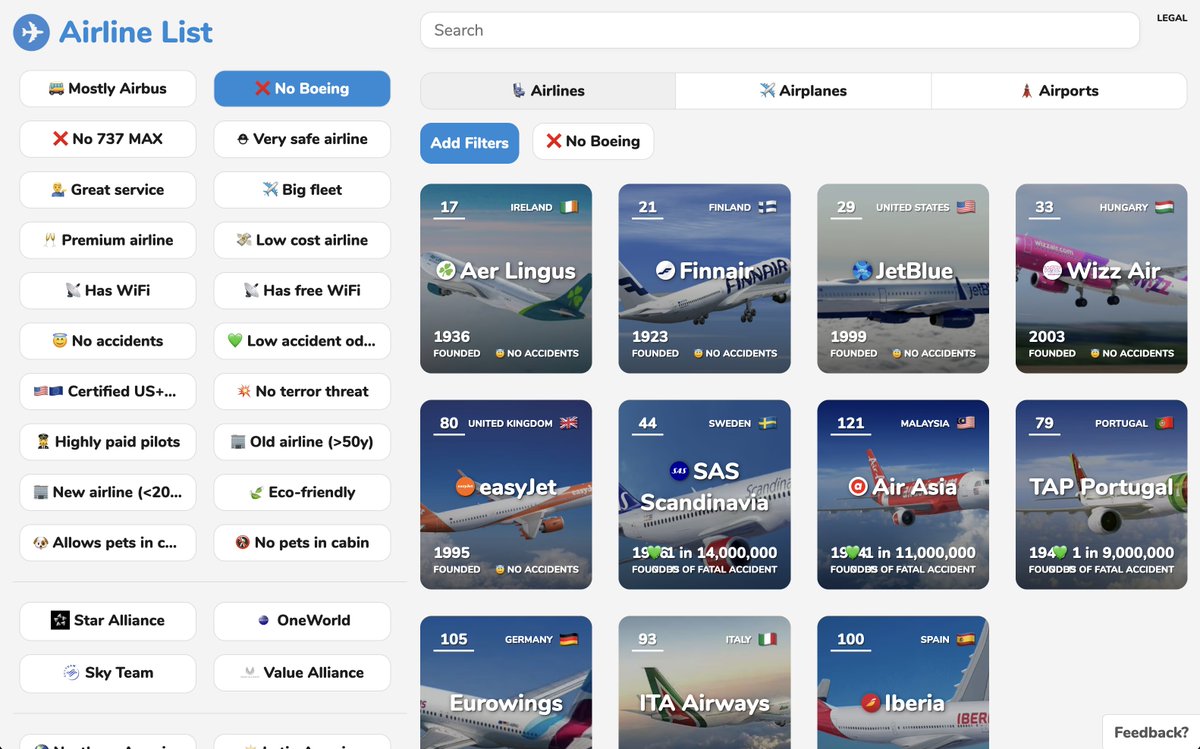Open the Finnair airline card
Viewport: 1200px width, 749px height.
[704, 279]
